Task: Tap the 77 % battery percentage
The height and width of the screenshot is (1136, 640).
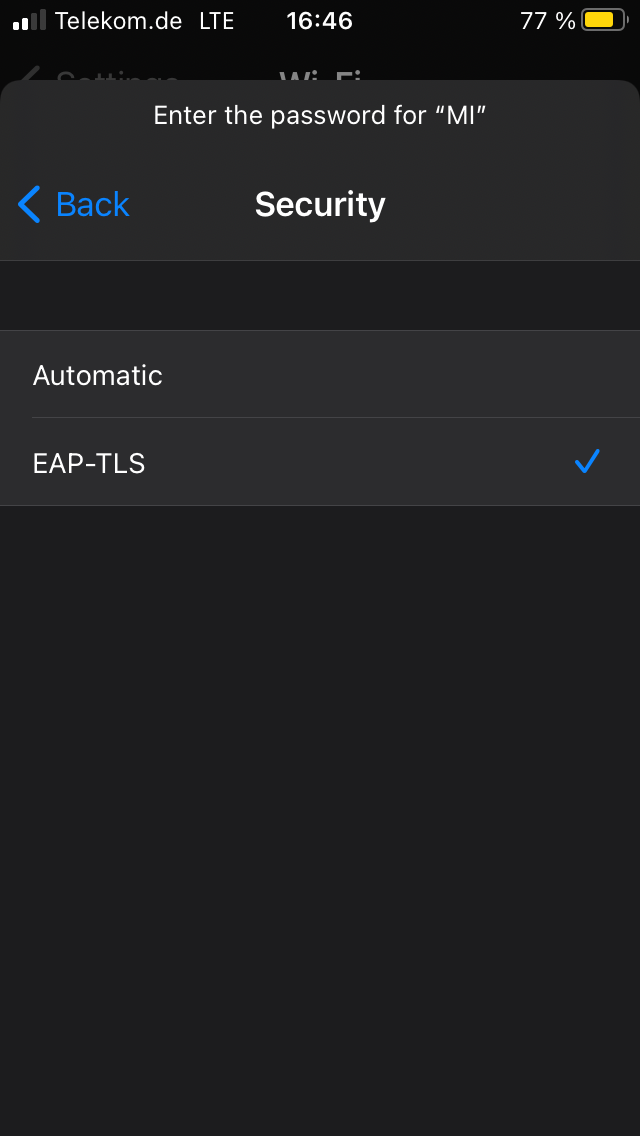Action: pyautogui.click(x=547, y=20)
